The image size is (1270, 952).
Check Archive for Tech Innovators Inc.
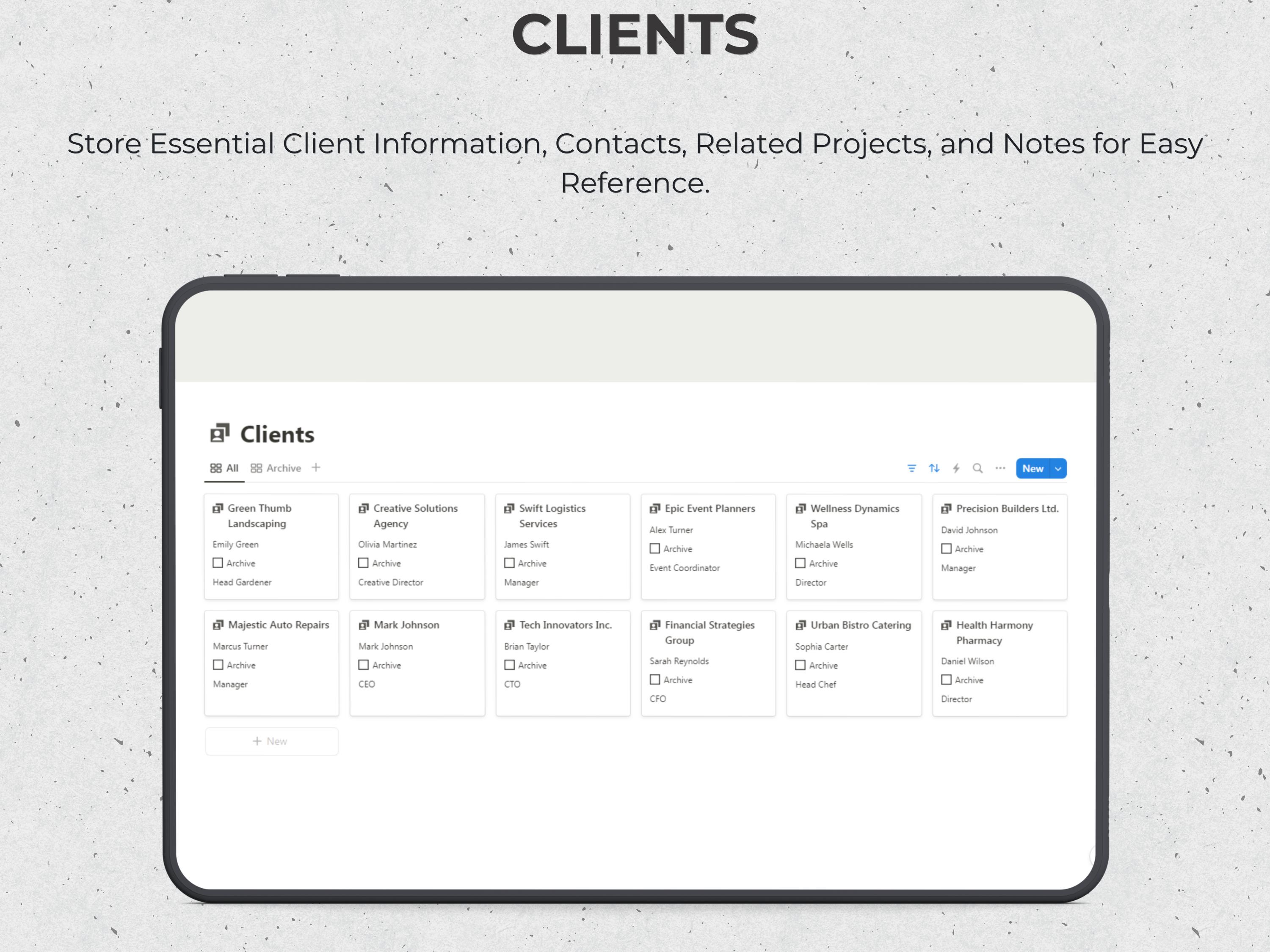[x=509, y=665]
